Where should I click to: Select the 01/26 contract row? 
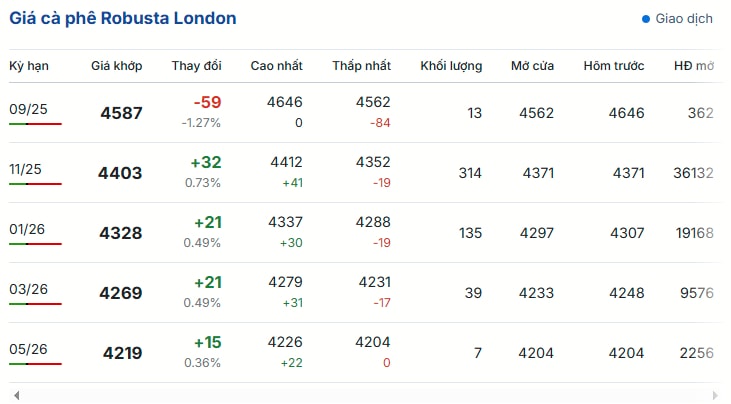click(x=366, y=233)
